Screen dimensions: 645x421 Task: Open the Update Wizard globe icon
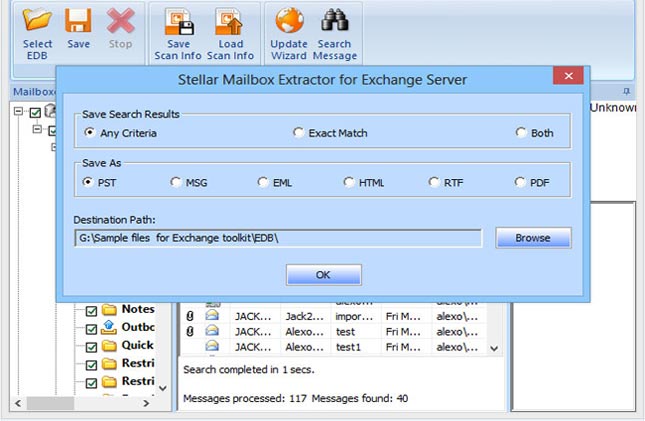(x=290, y=20)
